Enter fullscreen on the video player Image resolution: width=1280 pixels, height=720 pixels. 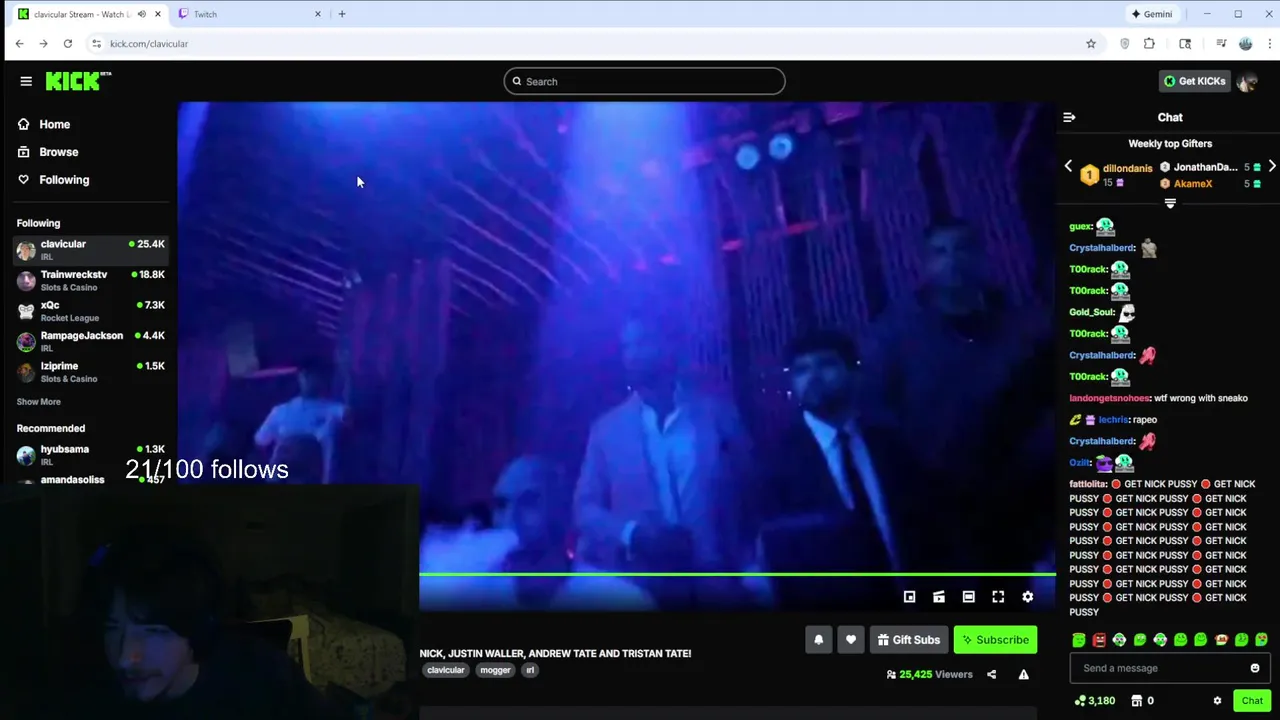point(998,597)
